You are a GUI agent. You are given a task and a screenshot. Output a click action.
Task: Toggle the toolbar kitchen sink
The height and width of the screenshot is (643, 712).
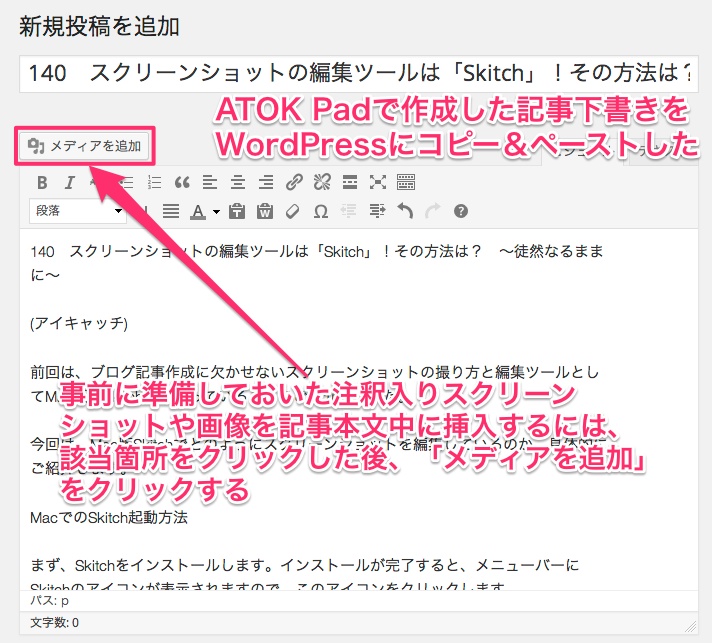click(x=406, y=182)
